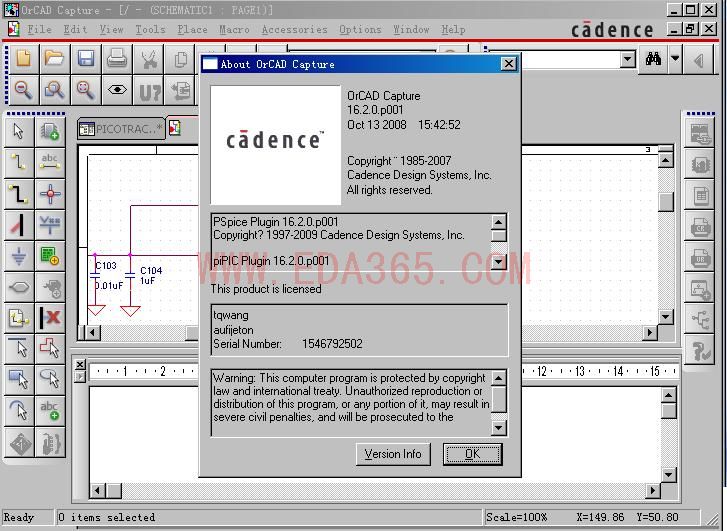
Task: Close the About OrCAD Capture dialog
Action: [x=509, y=64]
